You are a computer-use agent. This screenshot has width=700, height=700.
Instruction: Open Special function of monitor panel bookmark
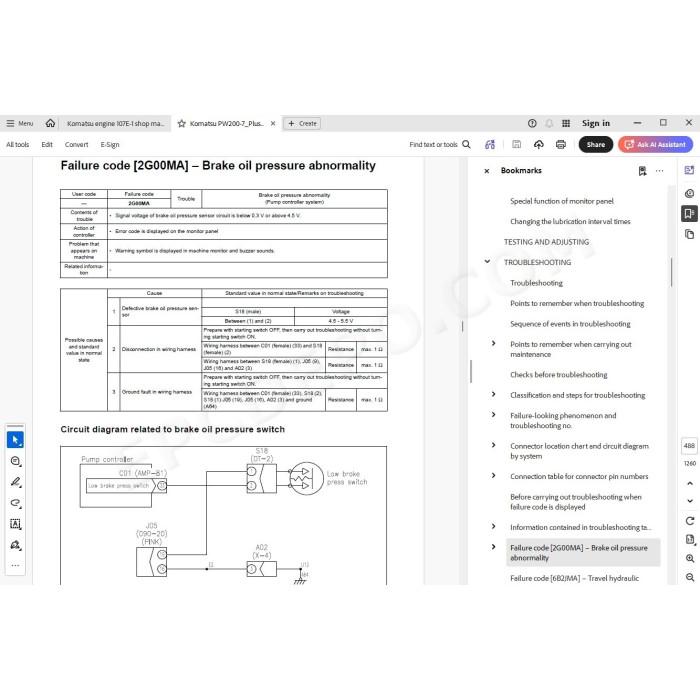(x=562, y=201)
